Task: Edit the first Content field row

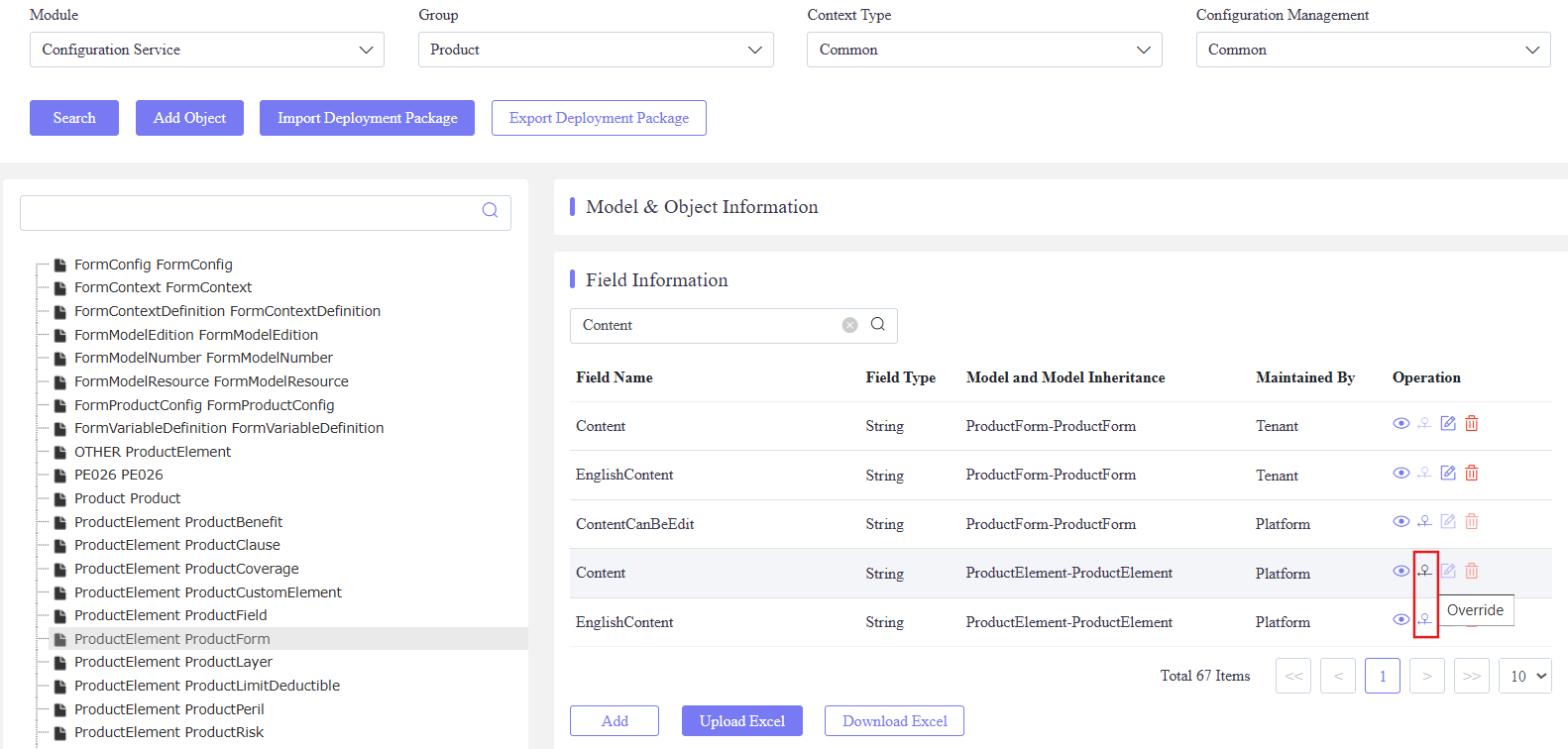Action: click(x=1448, y=424)
